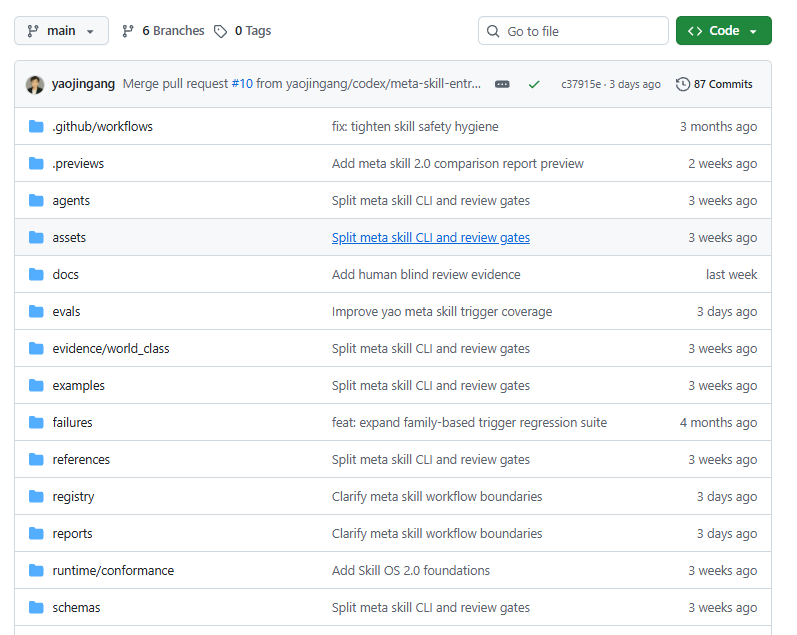Screen dimensions: 797x635
Task: Open the registry folder
Action: click(x=73, y=497)
